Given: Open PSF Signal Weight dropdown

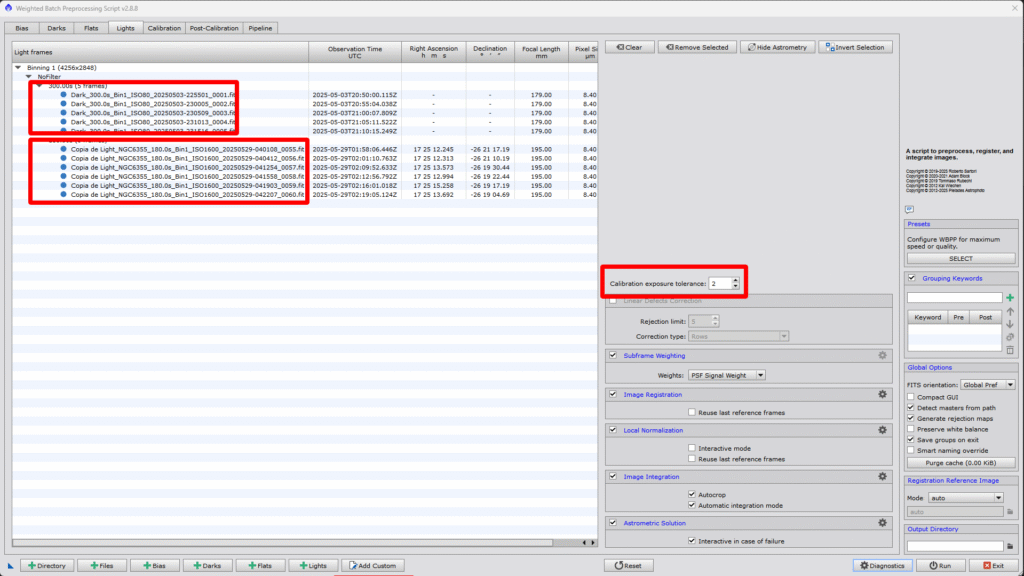Looking at the screenshot, I should click(726, 375).
